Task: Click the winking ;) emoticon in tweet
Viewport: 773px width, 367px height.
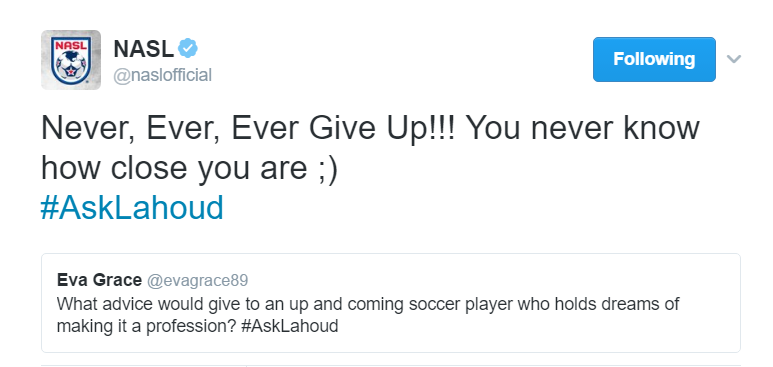Action: pyautogui.click(x=327, y=169)
